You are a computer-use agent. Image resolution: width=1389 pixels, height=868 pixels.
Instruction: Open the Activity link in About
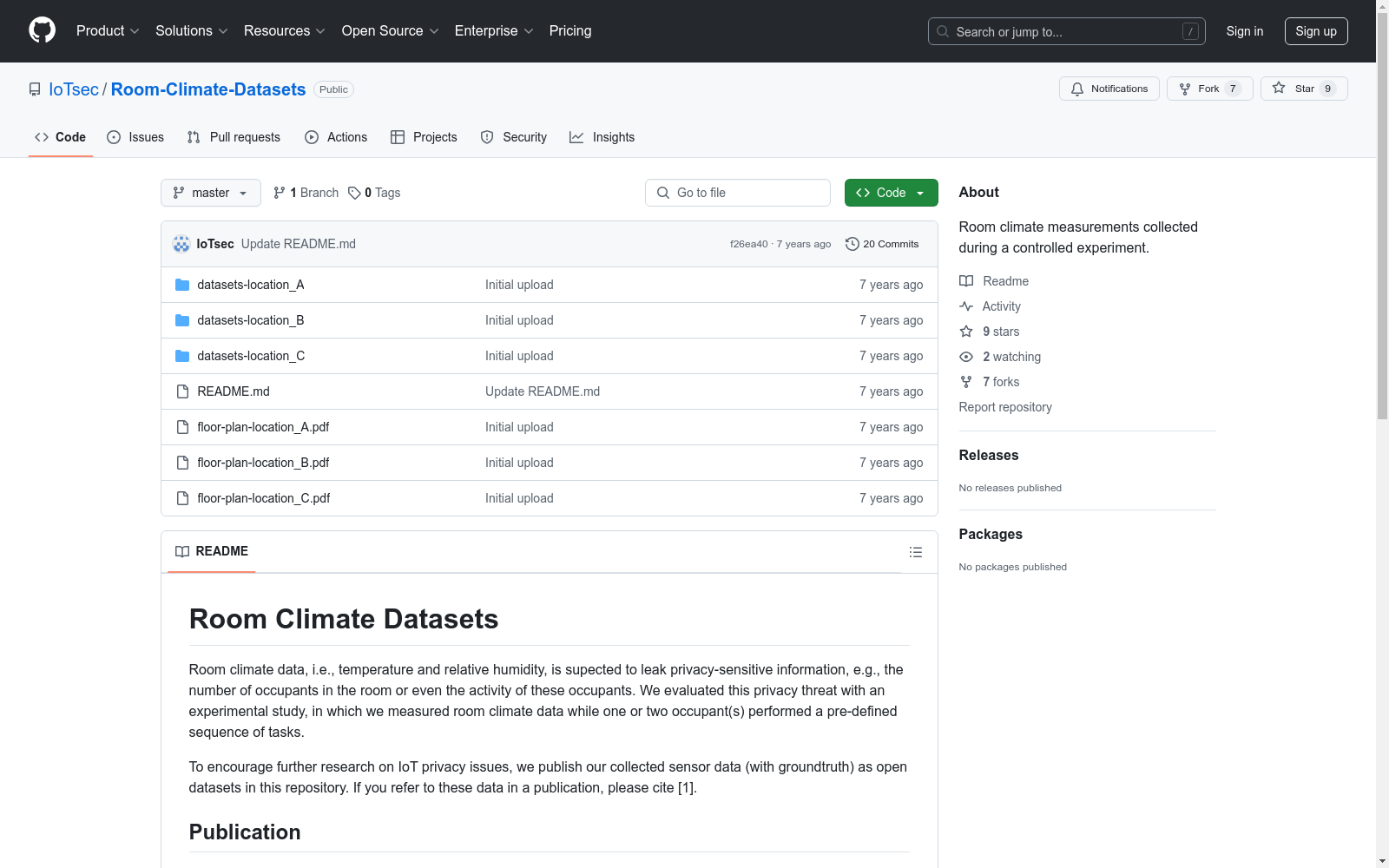991,306
